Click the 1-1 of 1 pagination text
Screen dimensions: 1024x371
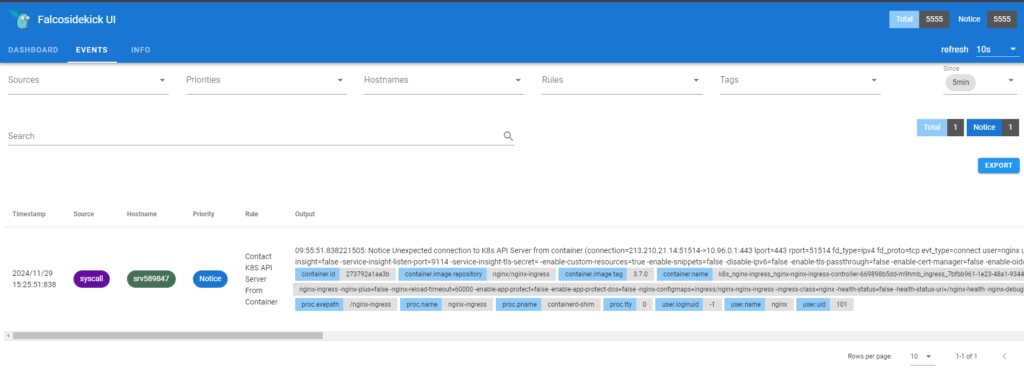(966, 357)
